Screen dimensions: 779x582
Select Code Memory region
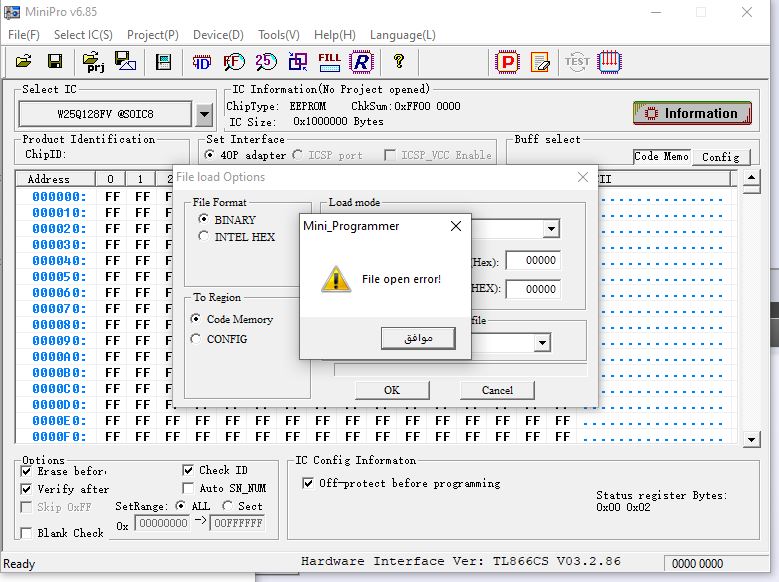pyautogui.click(x=196, y=319)
